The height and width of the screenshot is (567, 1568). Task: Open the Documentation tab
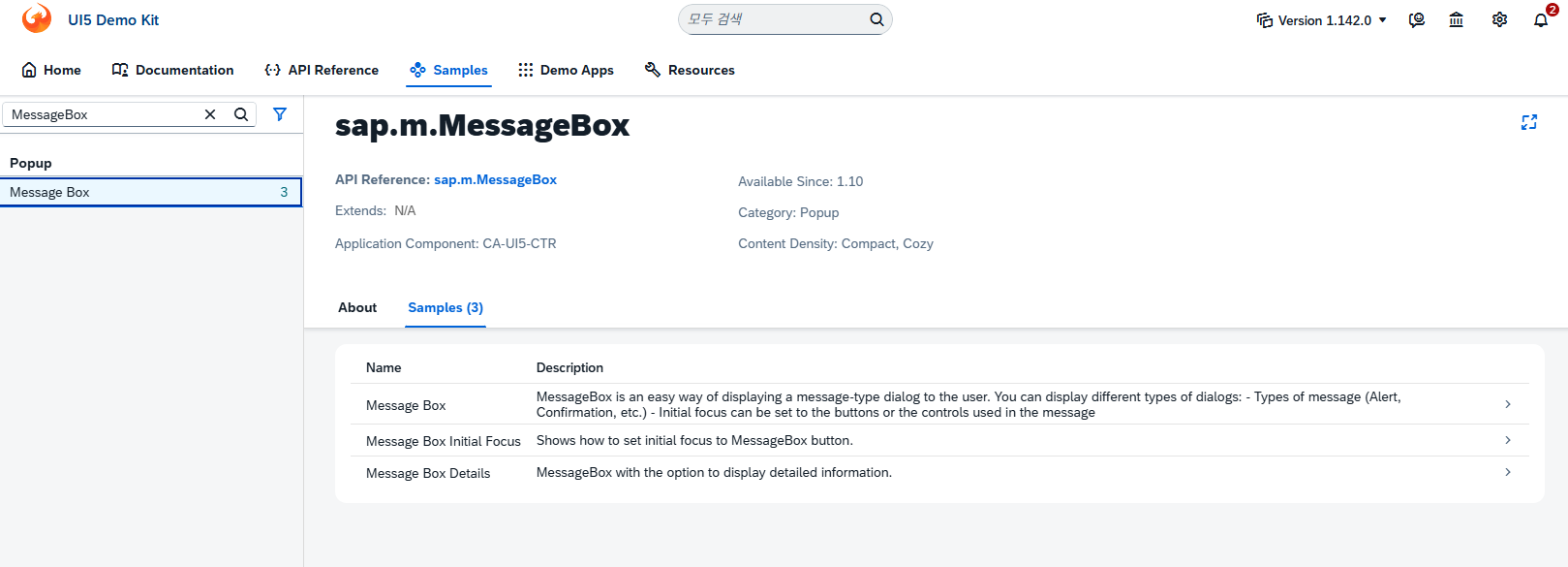tap(172, 70)
